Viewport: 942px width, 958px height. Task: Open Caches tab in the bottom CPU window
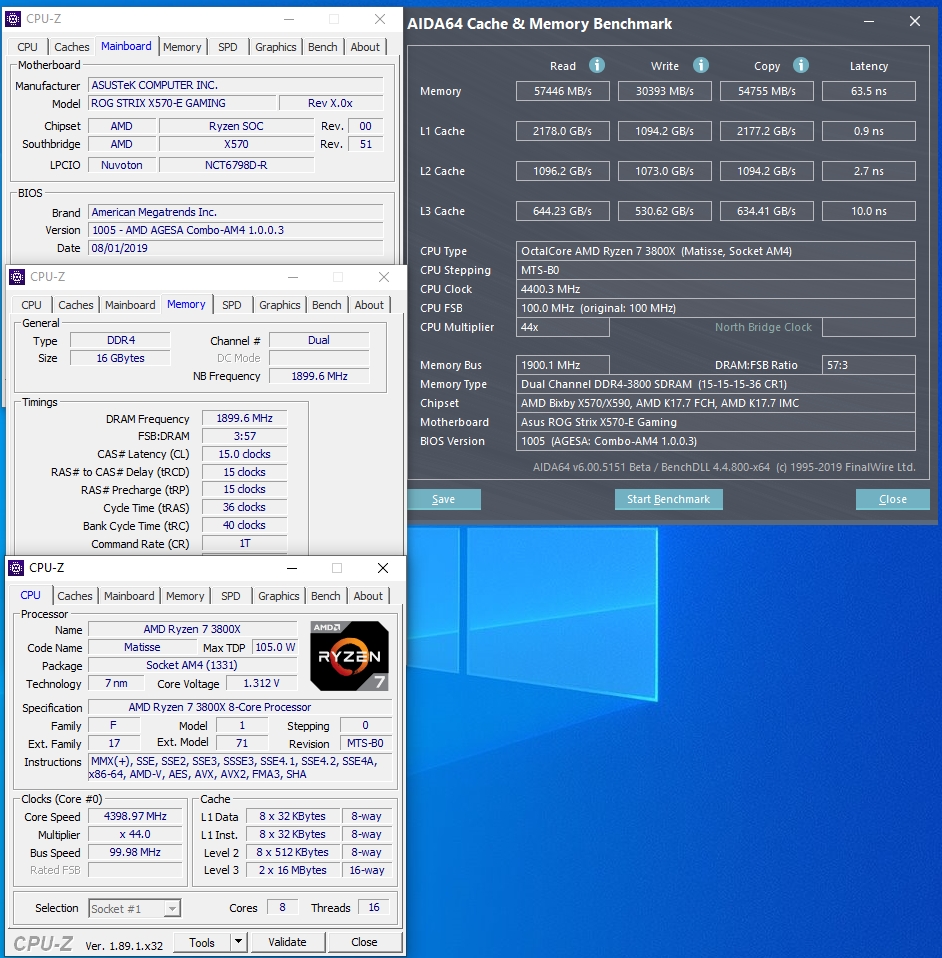point(75,596)
